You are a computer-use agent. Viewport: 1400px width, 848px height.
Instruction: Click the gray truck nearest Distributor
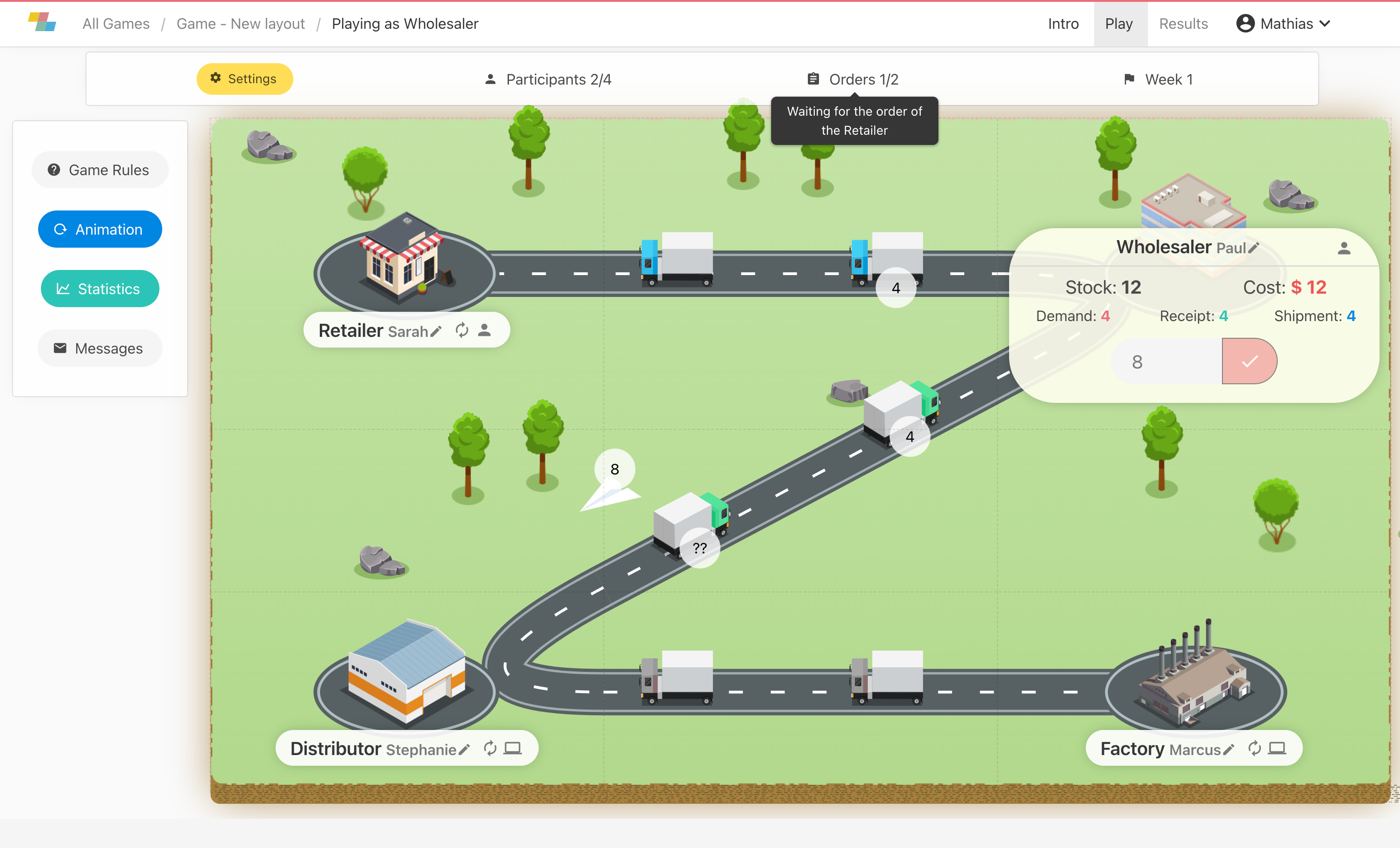coord(677,678)
